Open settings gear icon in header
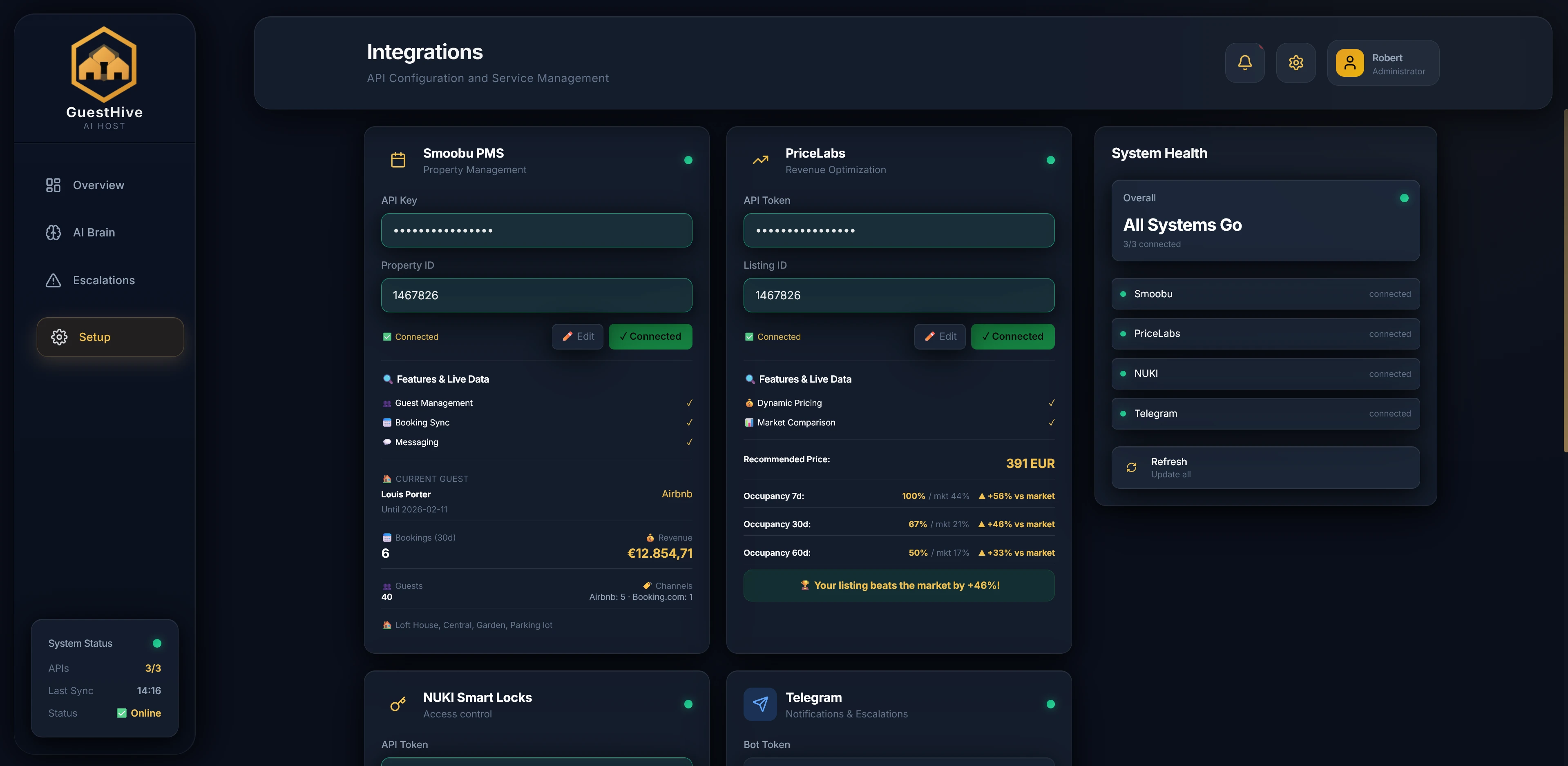Screen dimensions: 1568x766 pyautogui.click(x=1296, y=62)
